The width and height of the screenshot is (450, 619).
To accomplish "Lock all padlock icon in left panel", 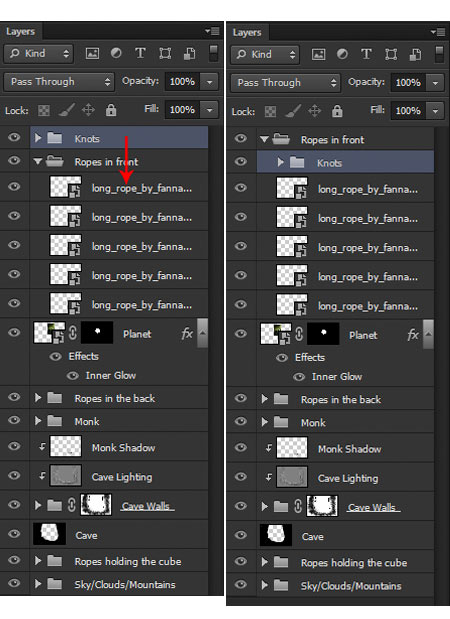I will [111, 110].
